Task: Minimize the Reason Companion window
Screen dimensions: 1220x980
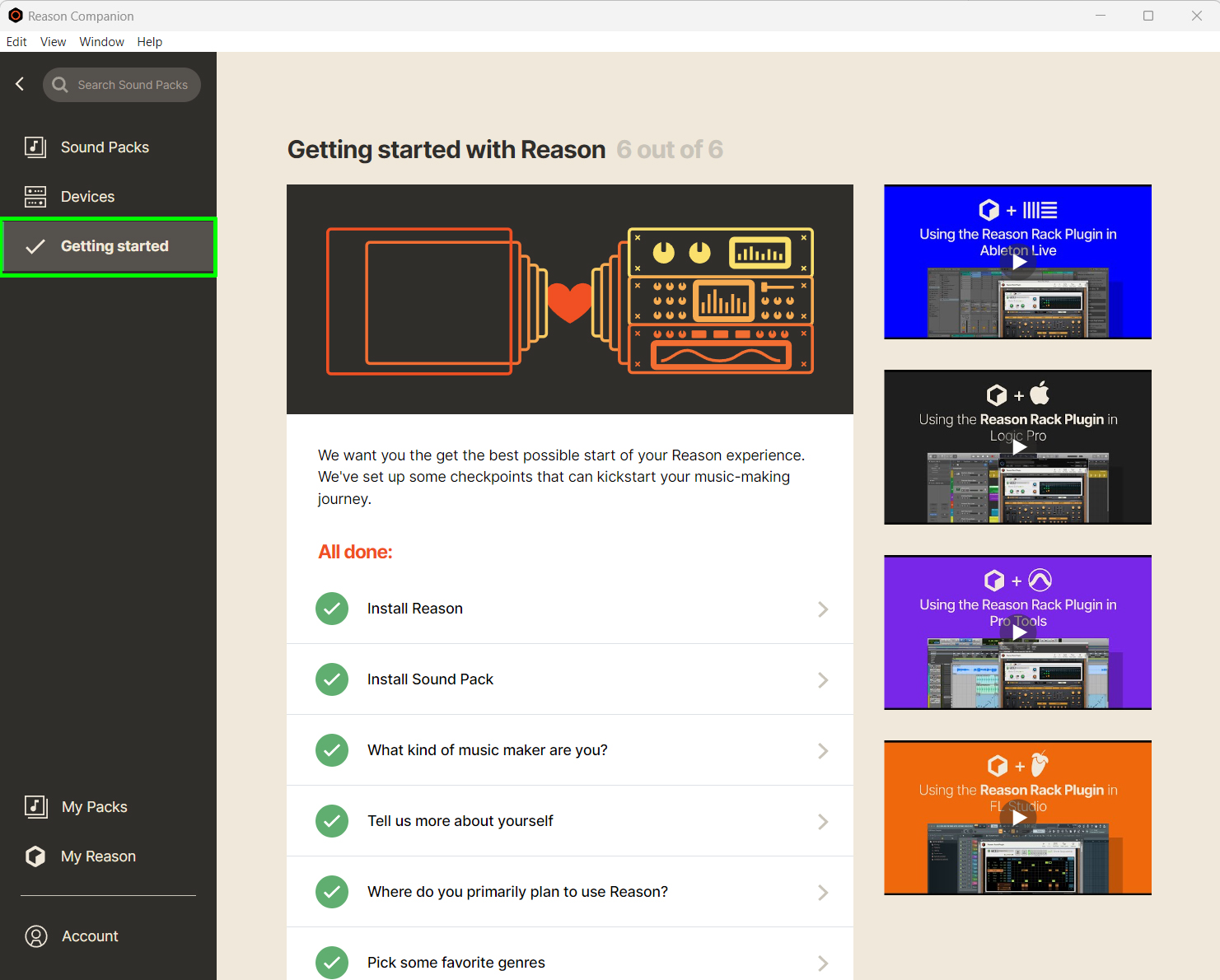Action: [x=1101, y=16]
